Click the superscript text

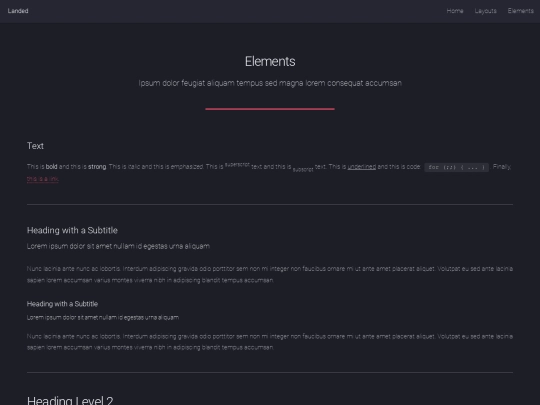[237, 165]
